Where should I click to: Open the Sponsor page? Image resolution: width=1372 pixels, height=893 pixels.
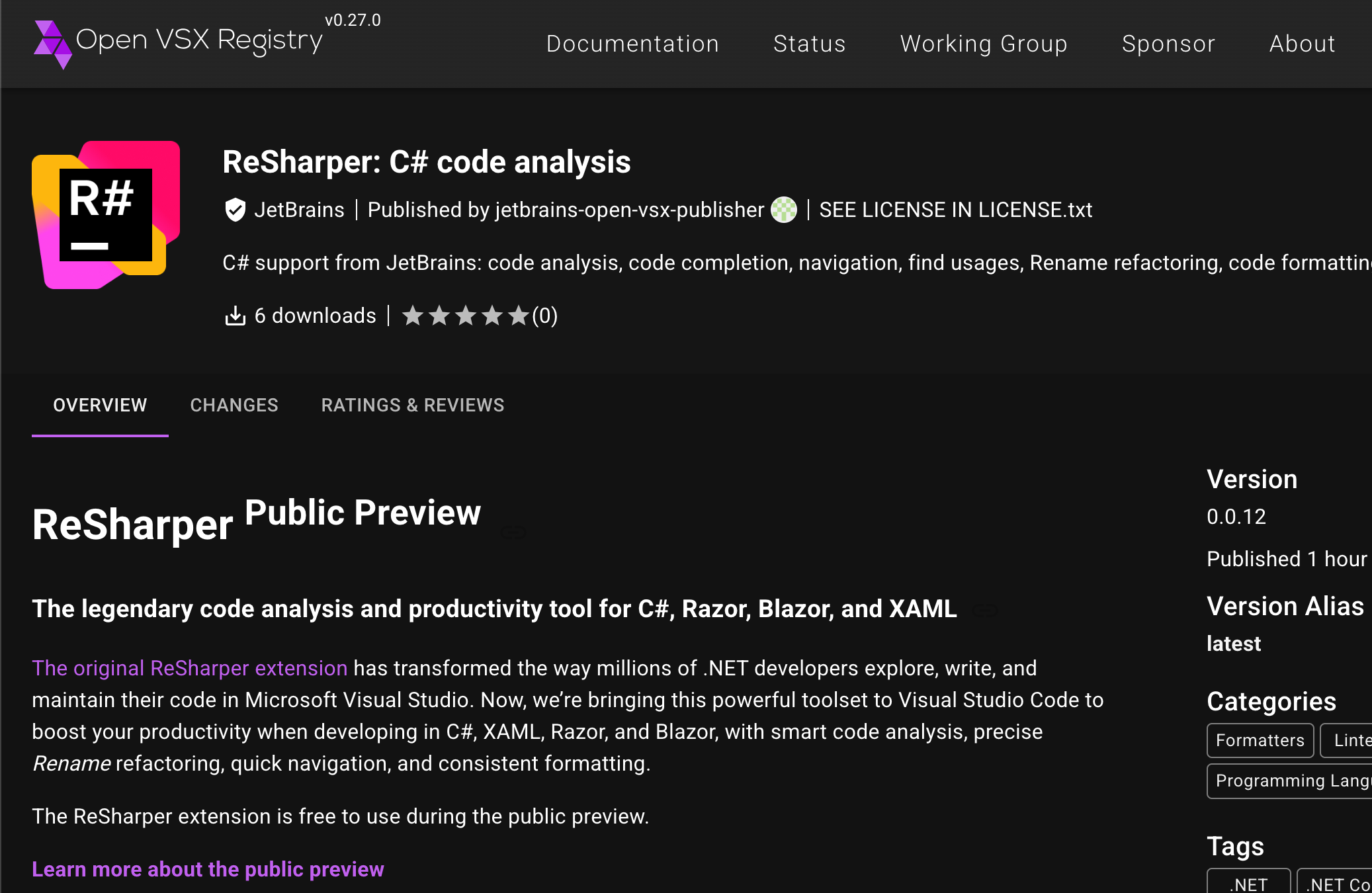click(1168, 44)
